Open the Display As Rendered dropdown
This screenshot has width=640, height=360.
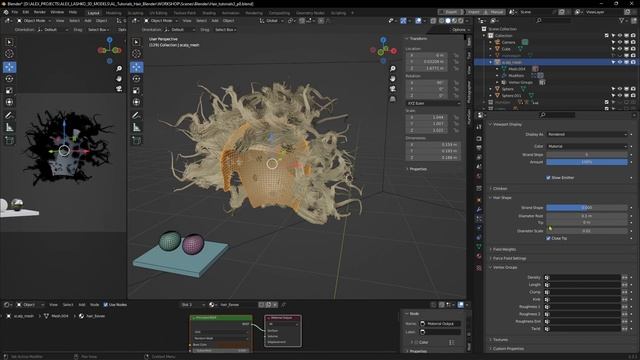click(x=587, y=134)
